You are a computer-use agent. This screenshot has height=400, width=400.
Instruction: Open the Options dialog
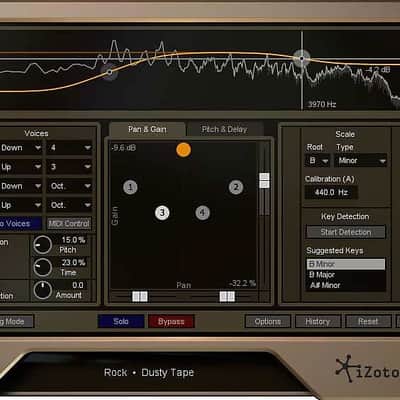tap(268, 322)
